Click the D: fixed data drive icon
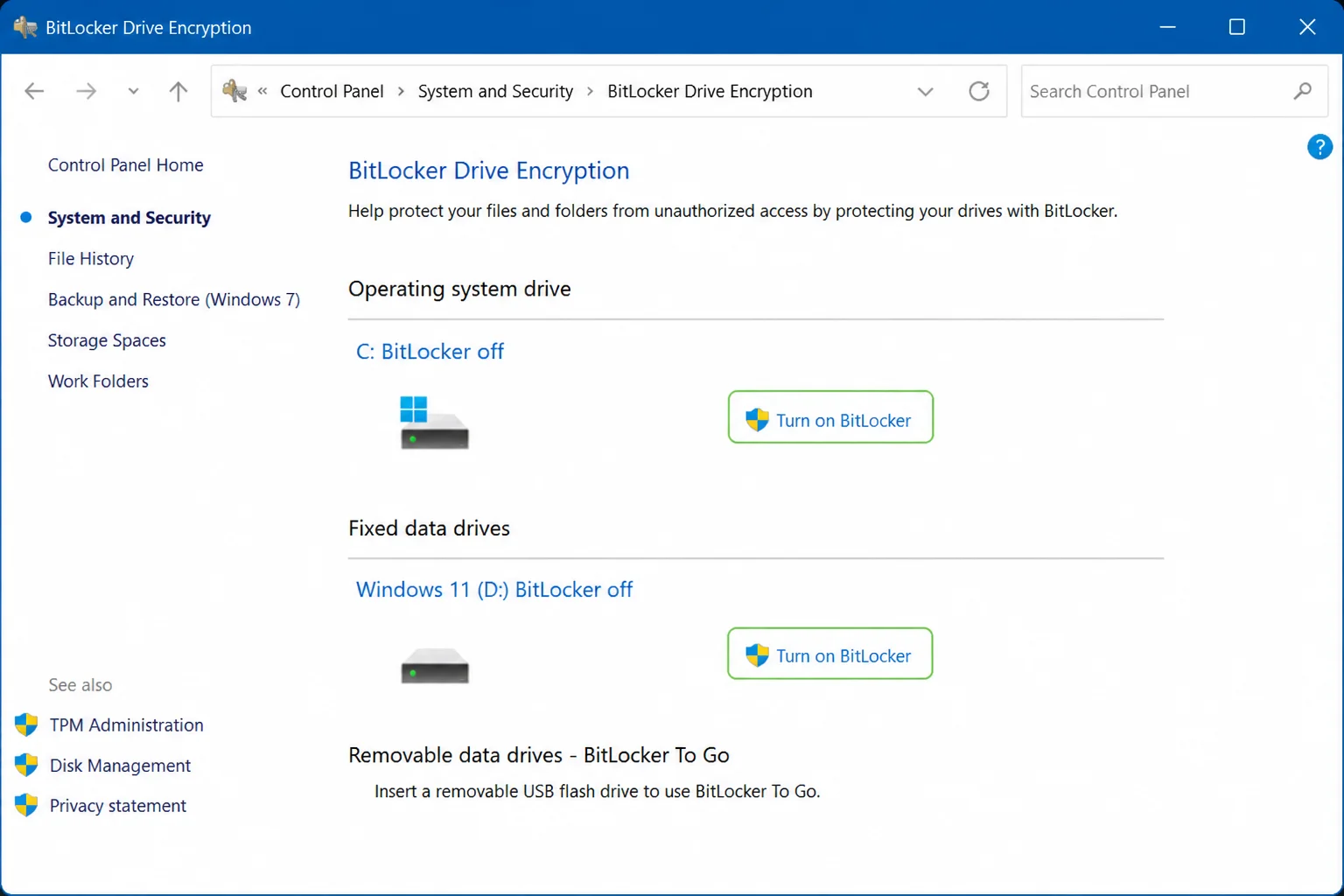 pos(435,666)
